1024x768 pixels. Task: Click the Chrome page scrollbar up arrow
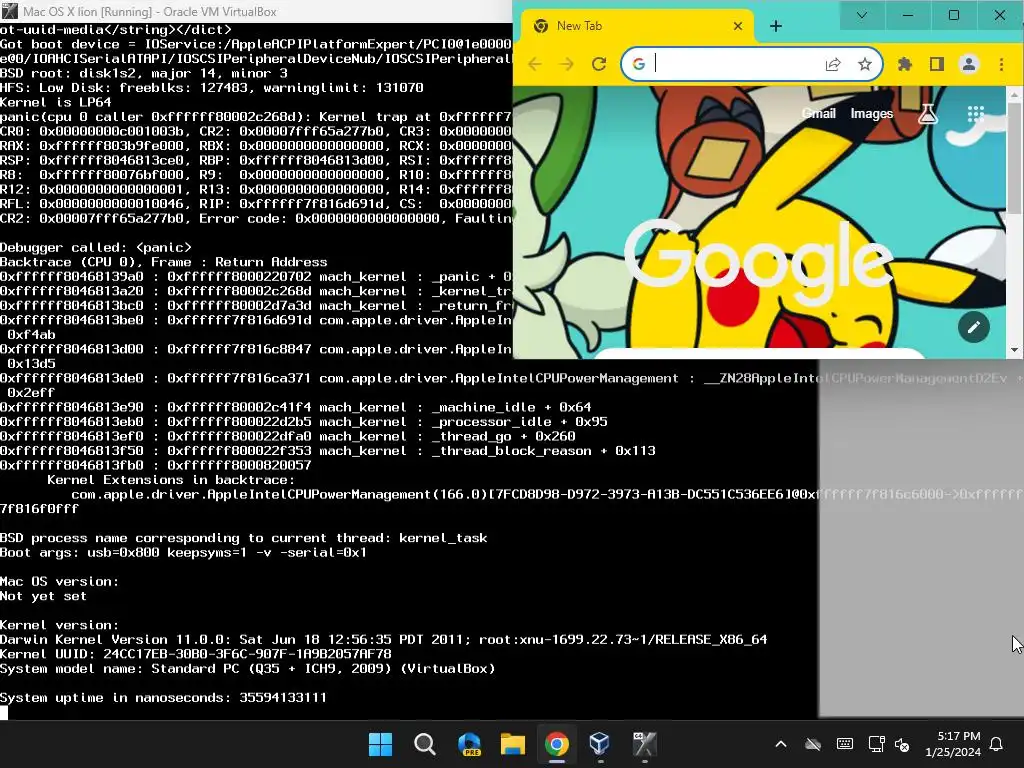(1015, 95)
